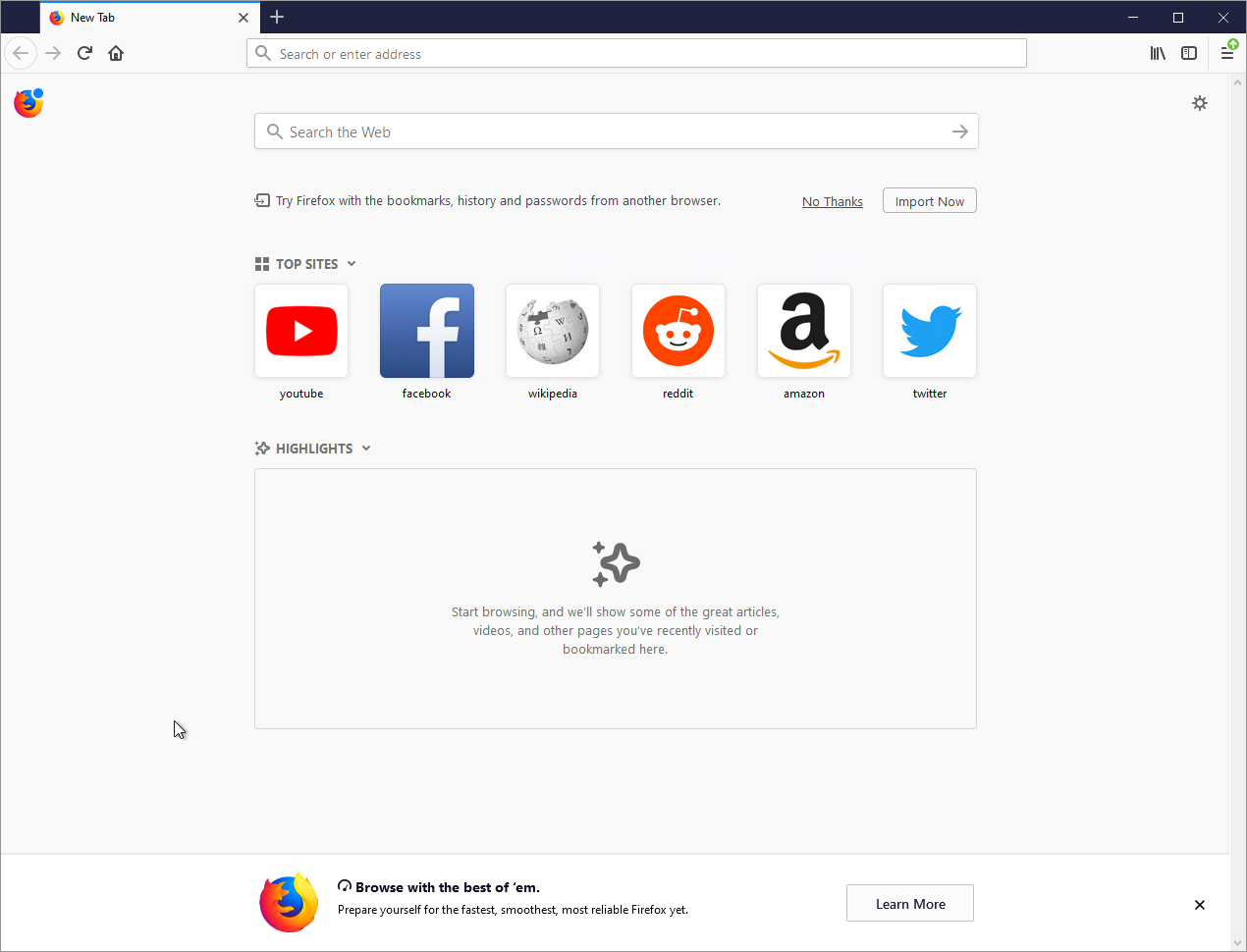Click the YouTube top site tile
Viewport: 1247px width, 952px height.
(301, 331)
